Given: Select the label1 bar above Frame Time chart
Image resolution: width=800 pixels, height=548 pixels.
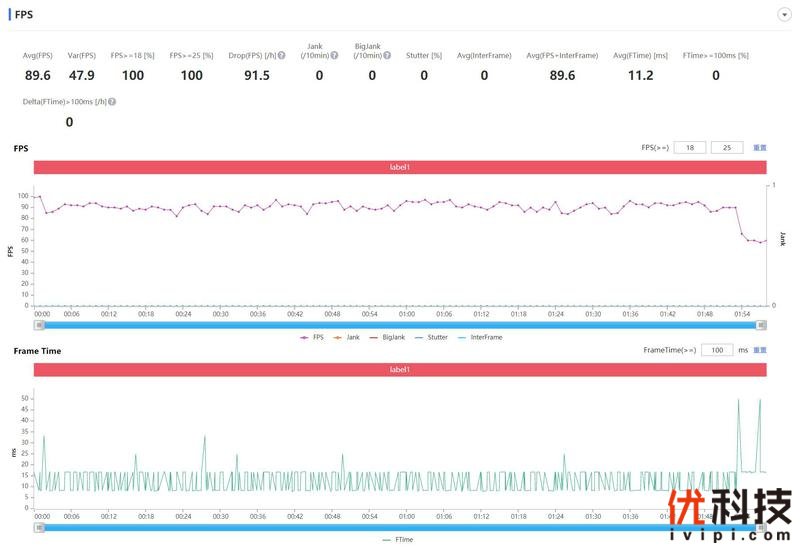Looking at the screenshot, I should tap(400, 369).
